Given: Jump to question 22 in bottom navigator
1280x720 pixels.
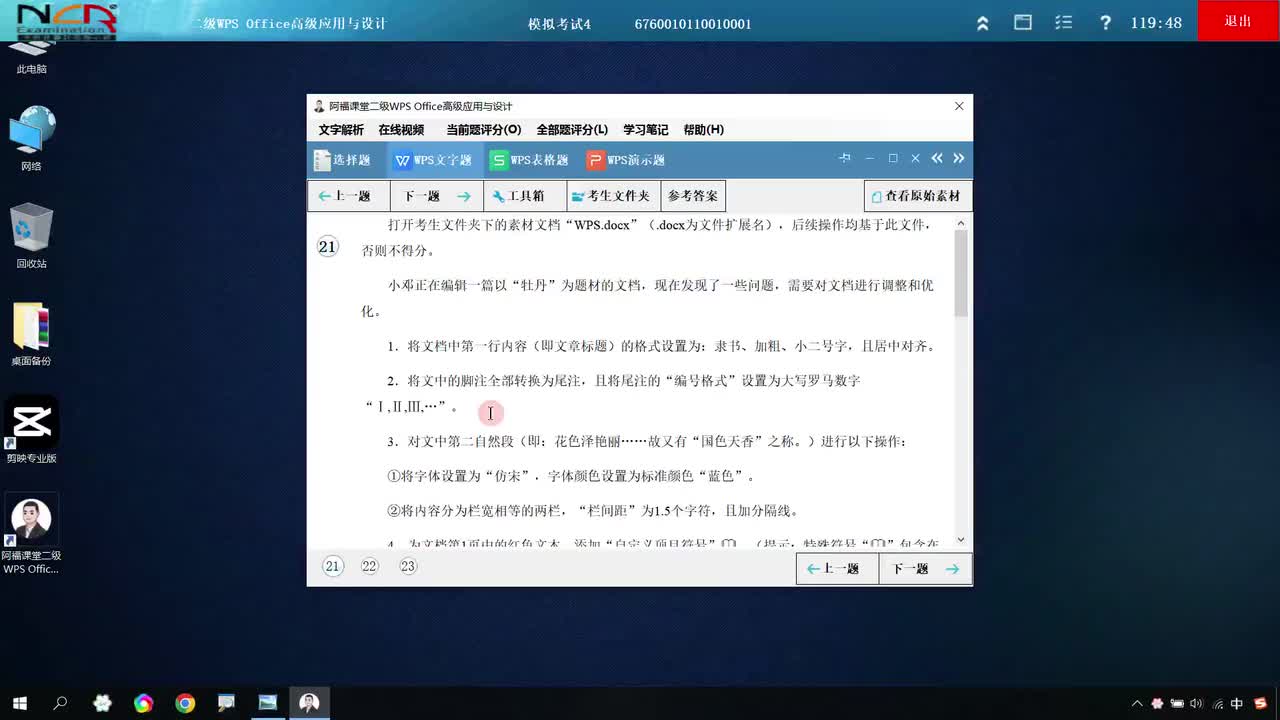Looking at the screenshot, I should click(370, 566).
